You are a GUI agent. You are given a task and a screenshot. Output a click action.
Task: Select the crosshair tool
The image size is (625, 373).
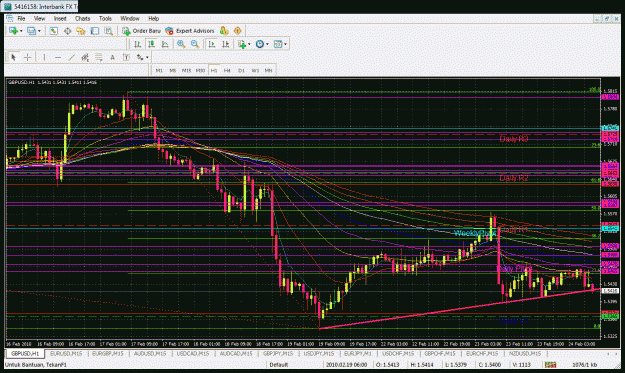point(27,57)
